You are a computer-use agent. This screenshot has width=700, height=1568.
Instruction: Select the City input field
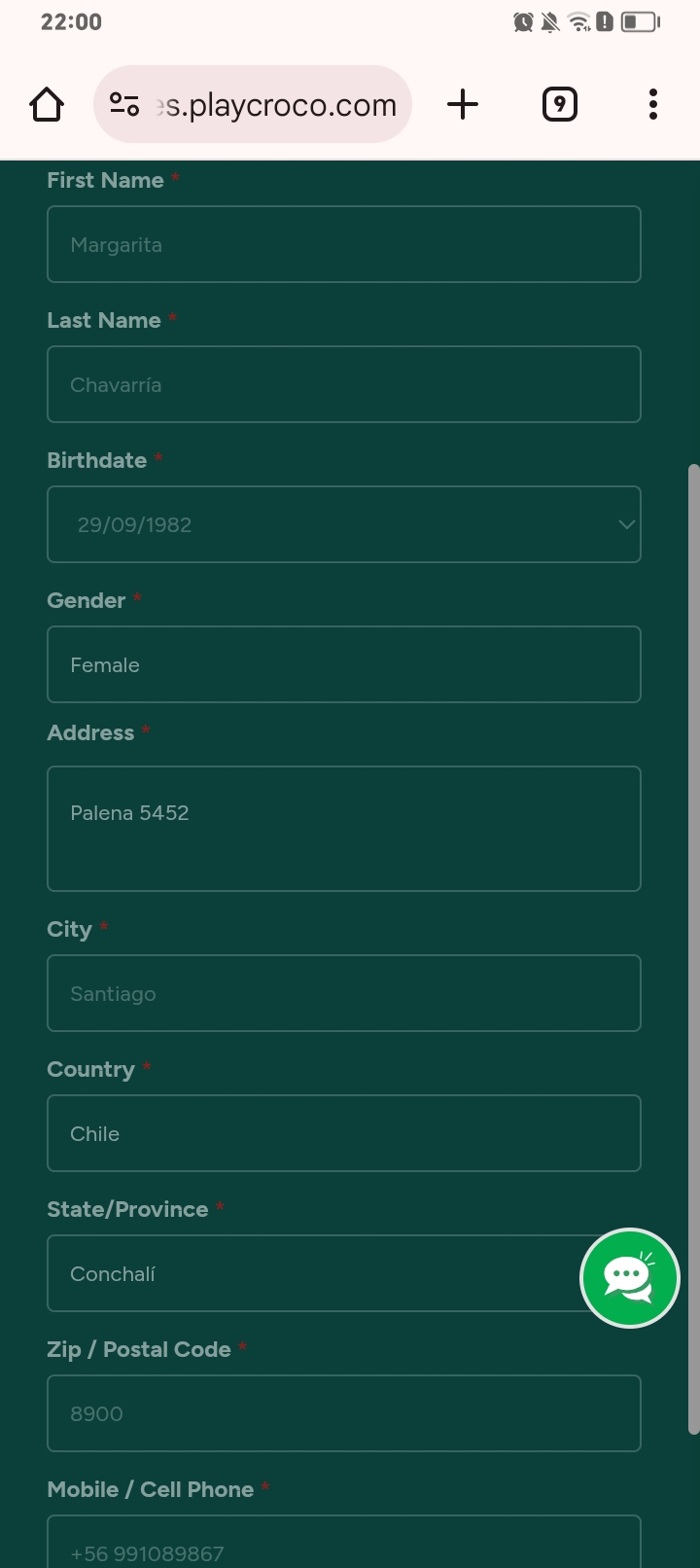pos(344,993)
